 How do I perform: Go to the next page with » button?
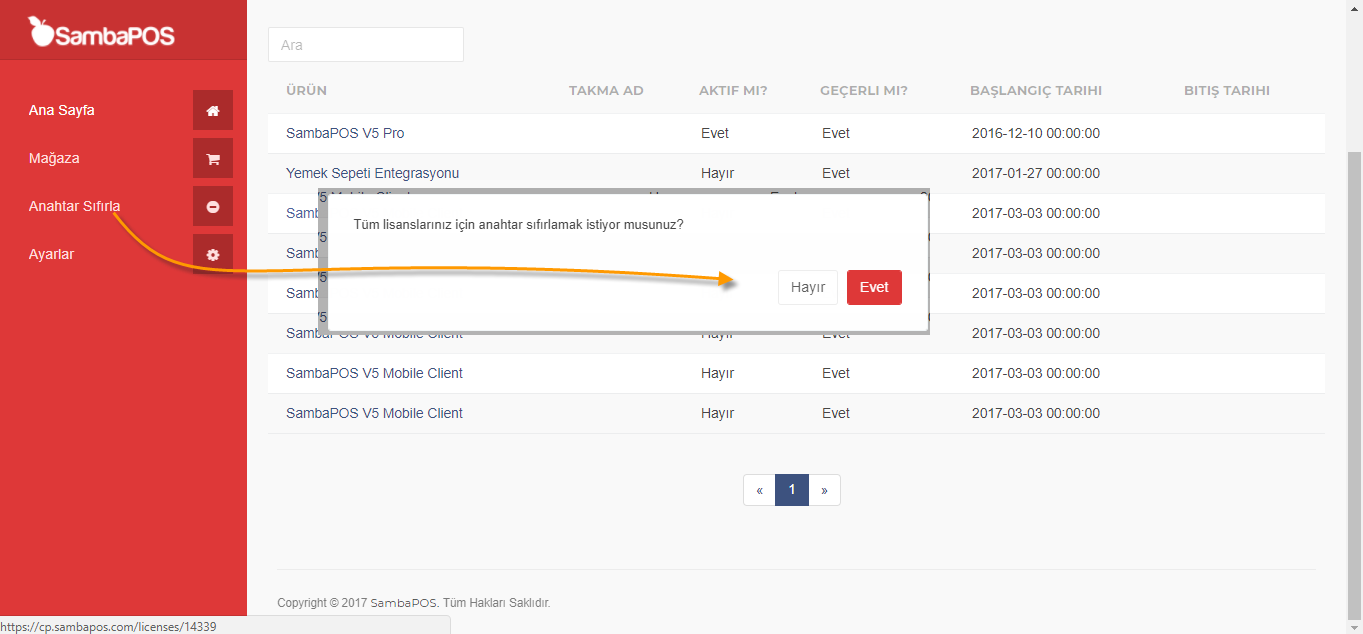pos(824,490)
